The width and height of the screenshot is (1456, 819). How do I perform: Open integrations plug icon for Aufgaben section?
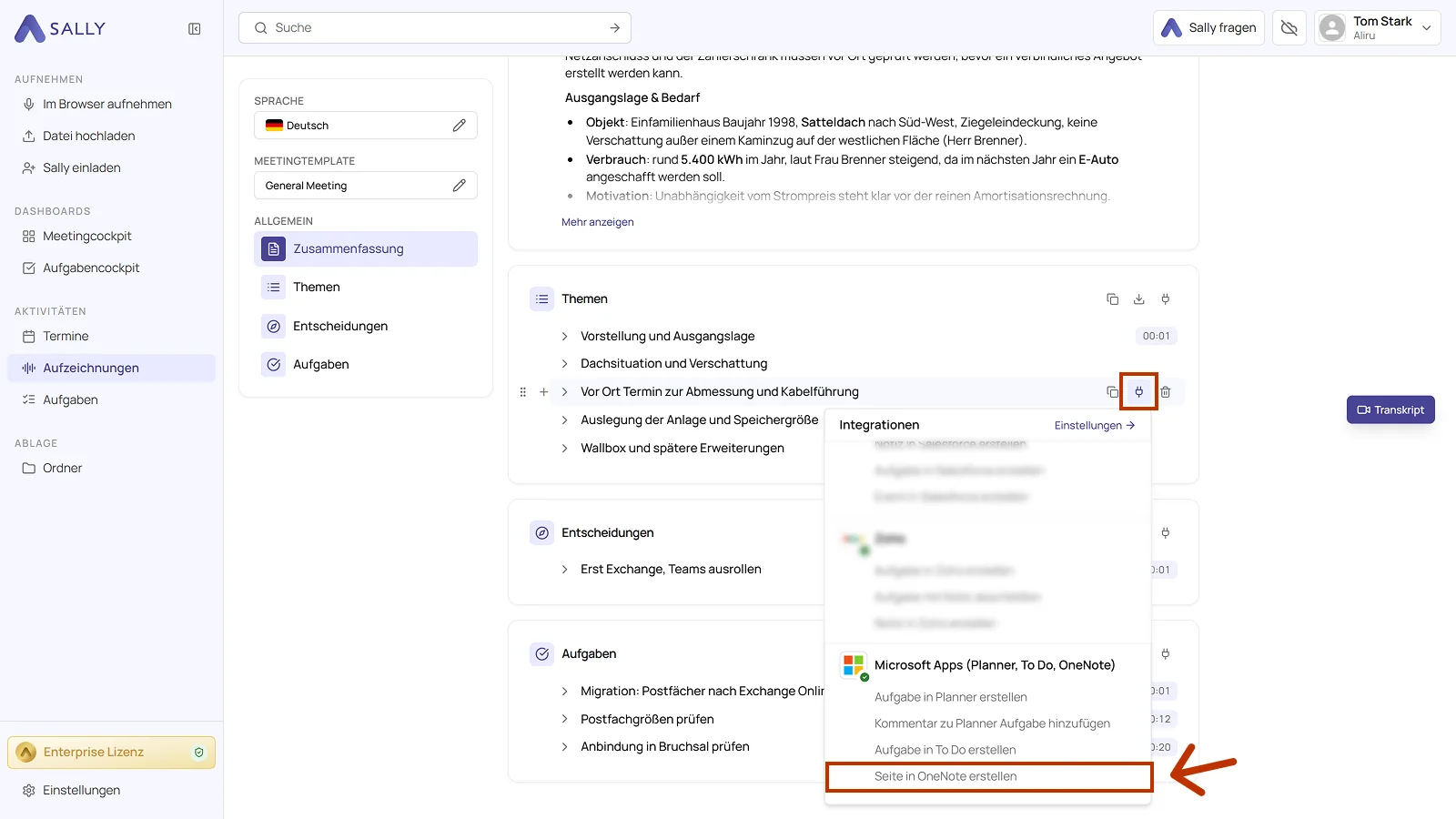pyautogui.click(x=1166, y=654)
